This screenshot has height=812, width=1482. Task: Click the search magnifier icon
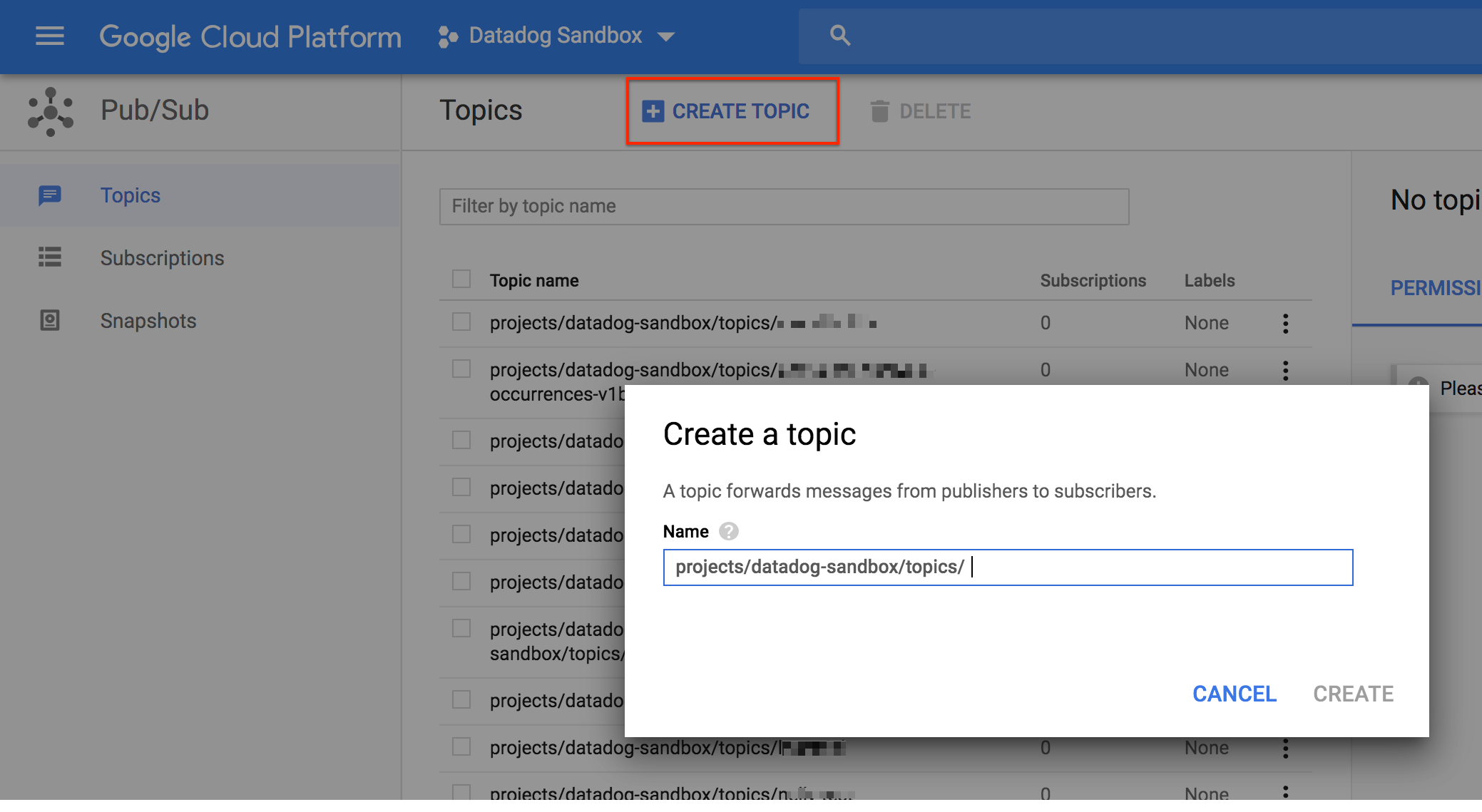point(840,36)
